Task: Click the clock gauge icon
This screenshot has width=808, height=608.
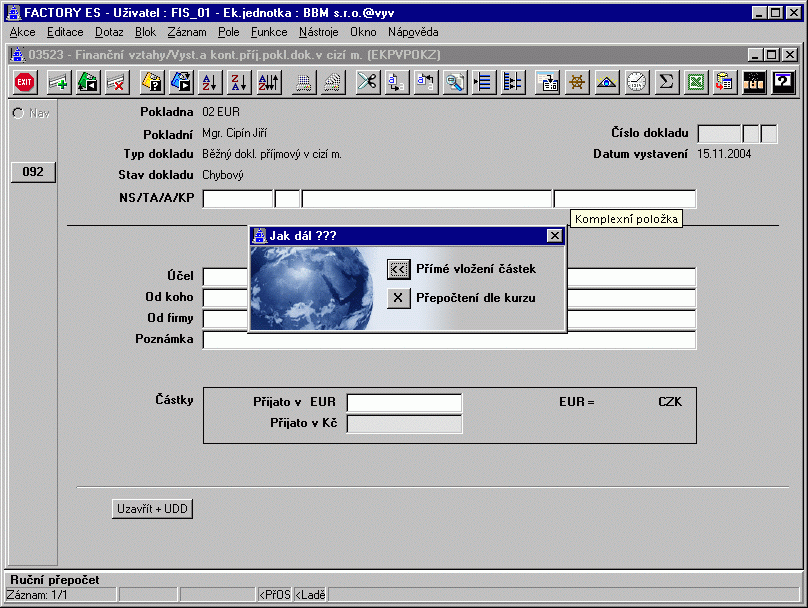Action: click(x=636, y=82)
